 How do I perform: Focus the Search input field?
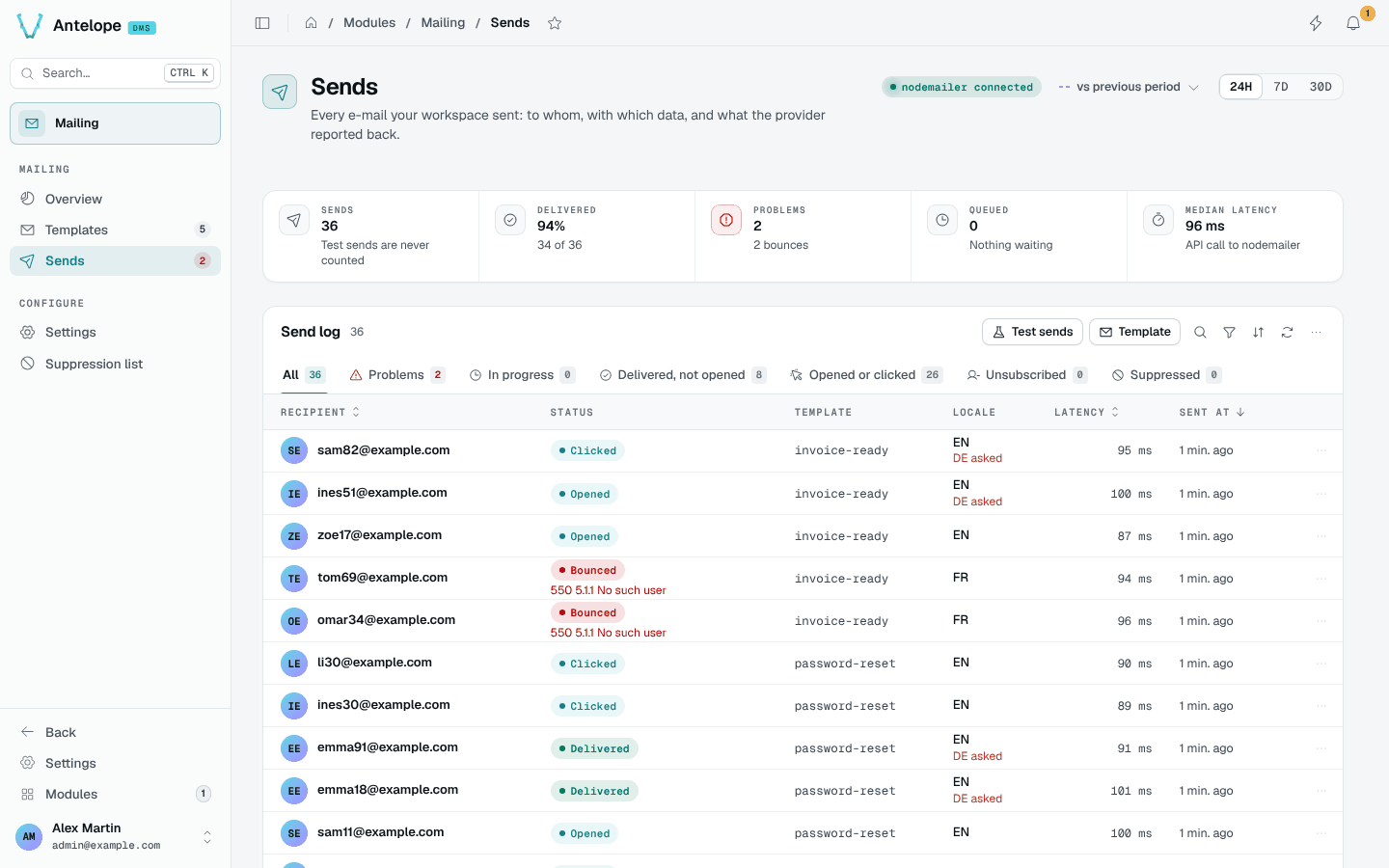[115, 73]
